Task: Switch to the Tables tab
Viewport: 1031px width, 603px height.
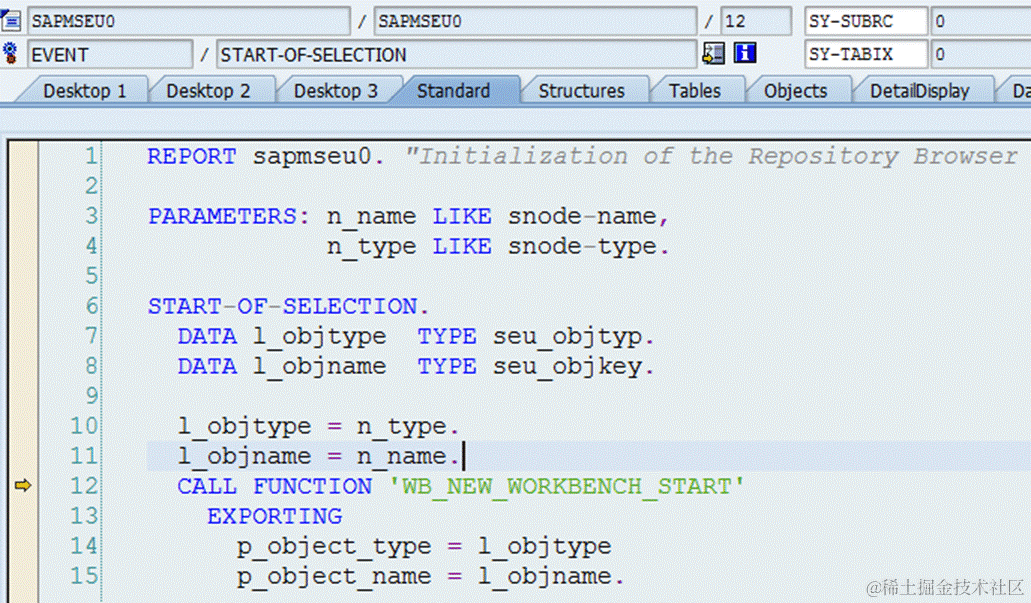Action: (695, 91)
